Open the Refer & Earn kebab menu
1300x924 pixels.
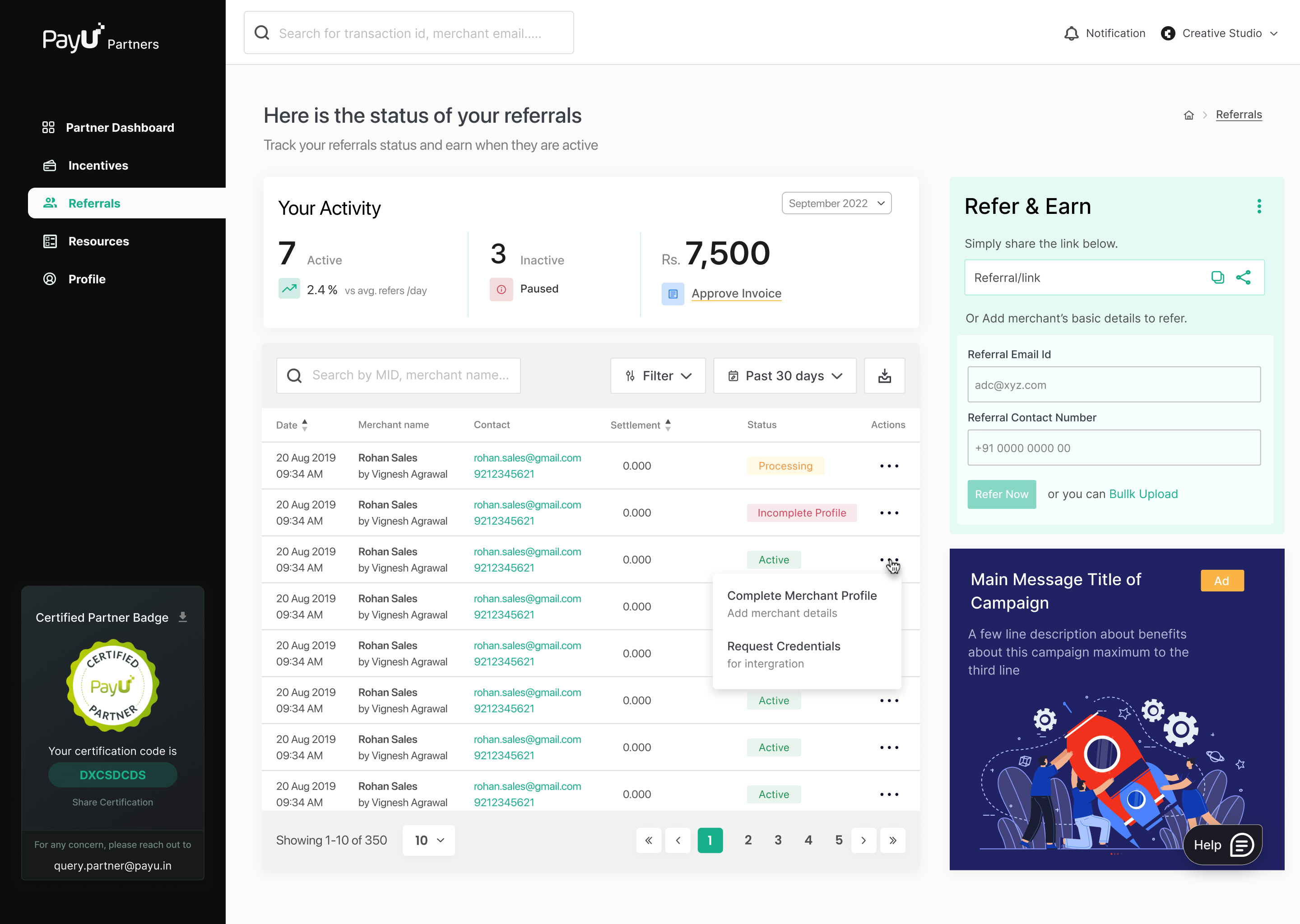tap(1259, 206)
